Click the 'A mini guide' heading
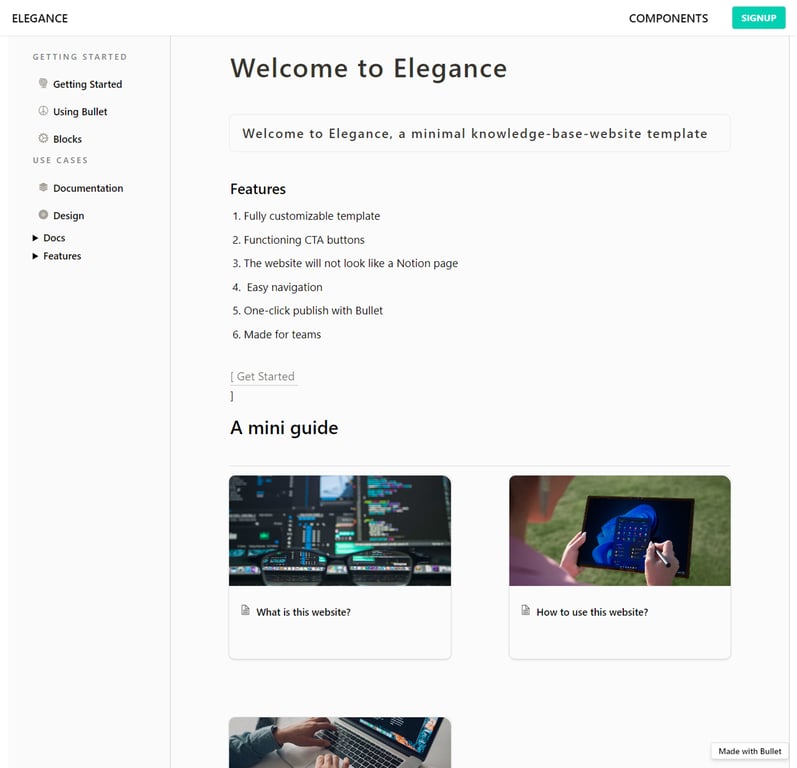 [x=284, y=428]
